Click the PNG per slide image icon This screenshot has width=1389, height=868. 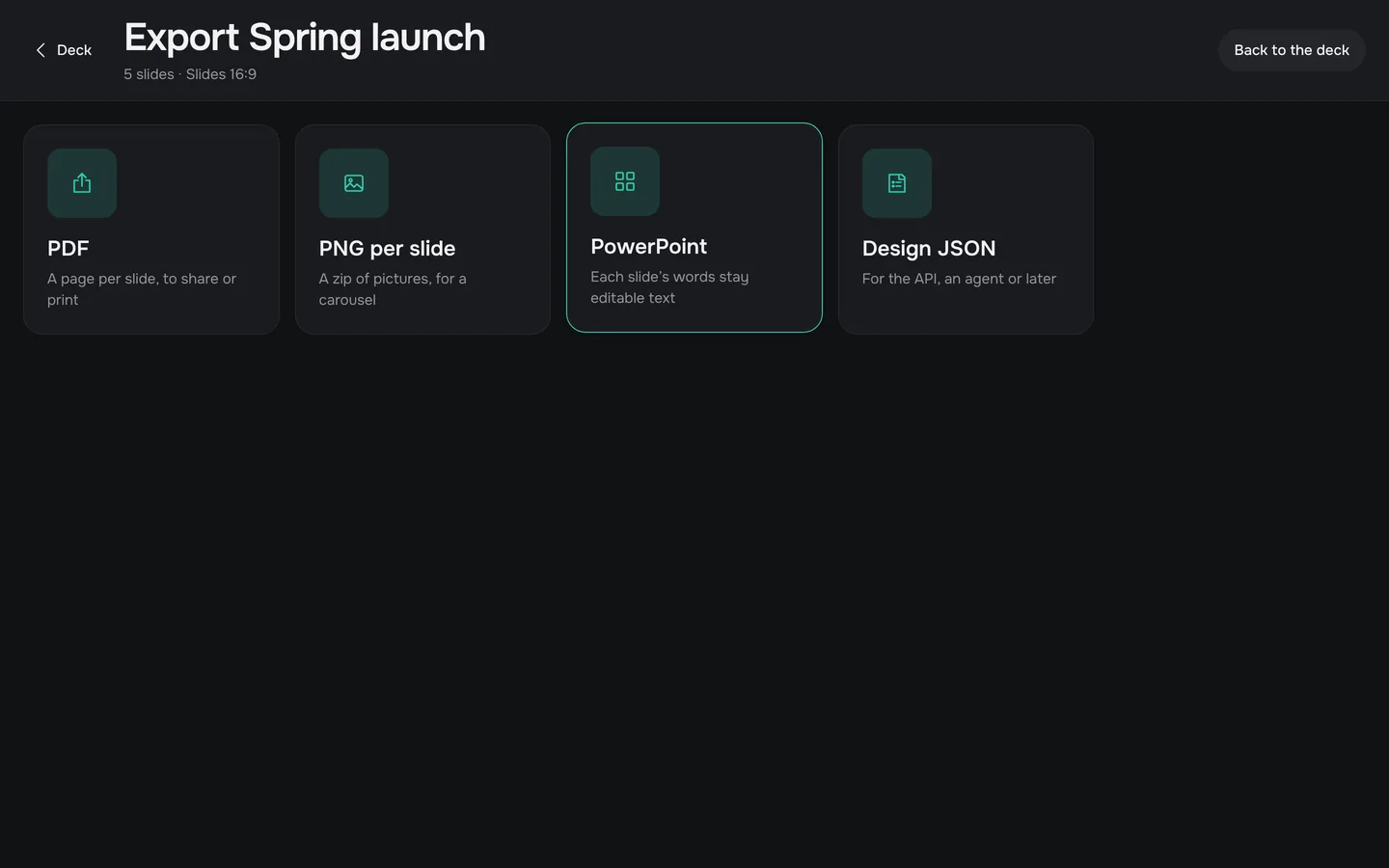[x=354, y=183]
